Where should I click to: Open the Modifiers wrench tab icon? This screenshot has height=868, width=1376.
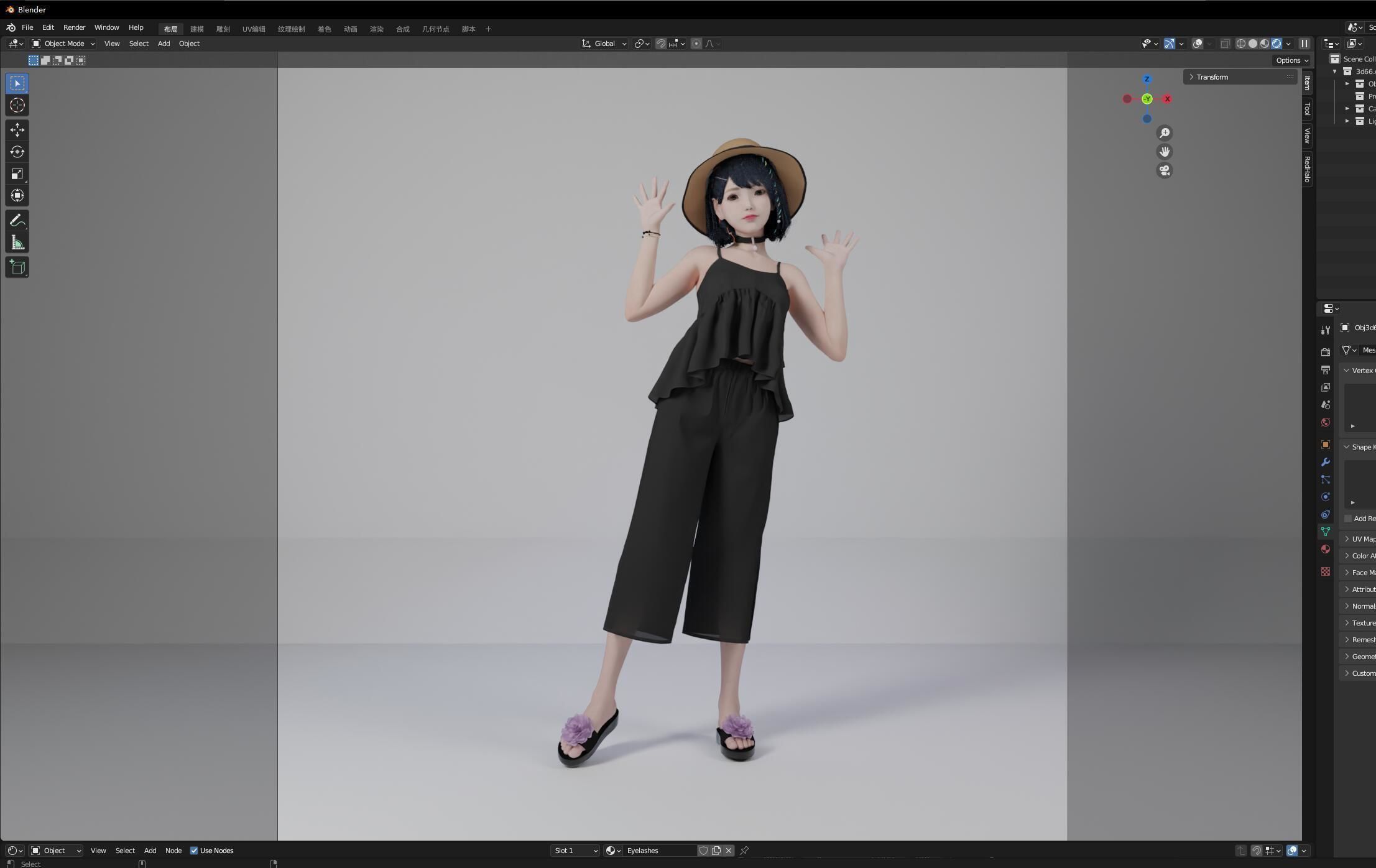pos(1325,462)
